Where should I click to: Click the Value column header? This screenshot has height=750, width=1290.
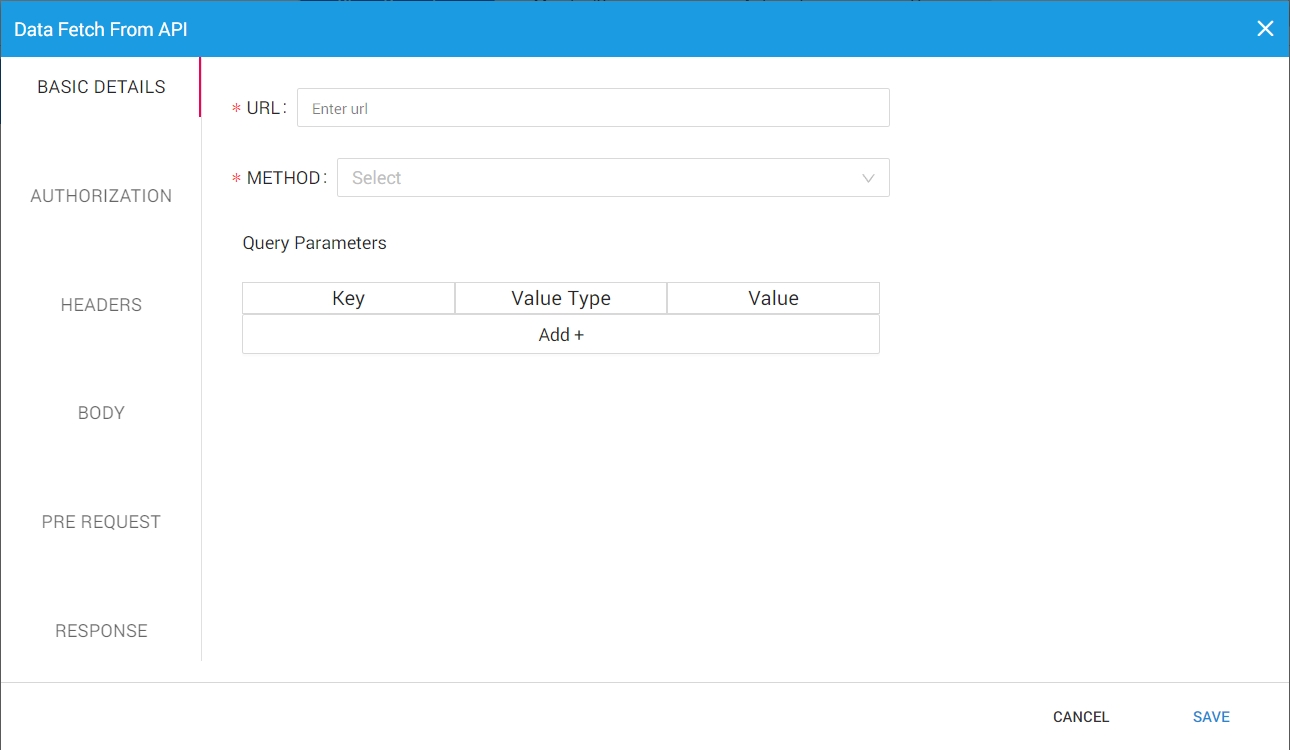(x=773, y=298)
